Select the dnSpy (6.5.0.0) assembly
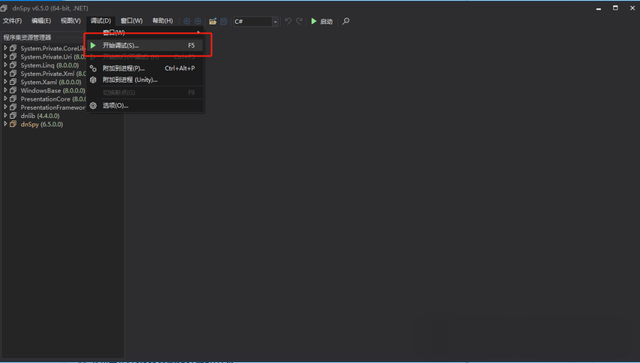The height and width of the screenshot is (363, 640). pyautogui.click(x=42, y=124)
